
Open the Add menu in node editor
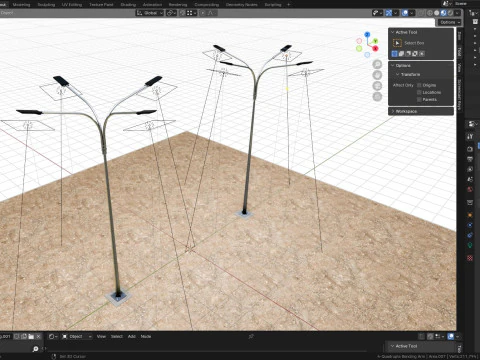[132, 337]
